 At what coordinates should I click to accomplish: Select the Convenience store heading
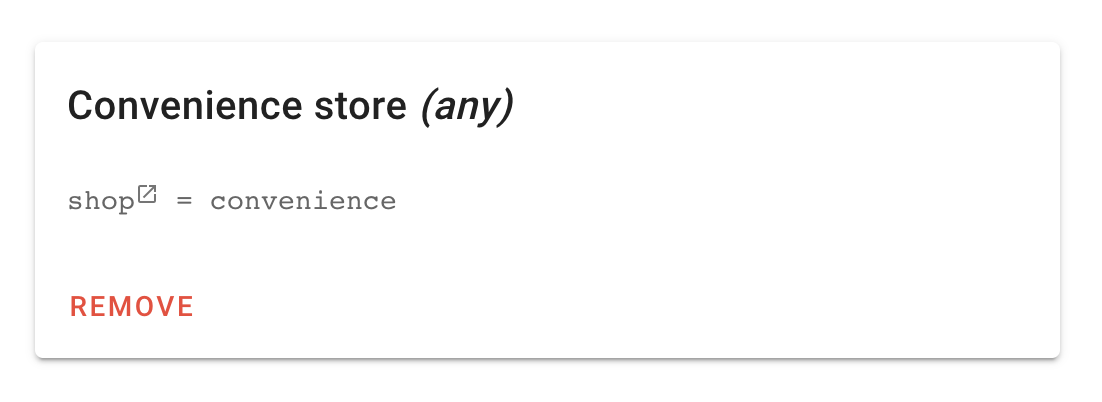pos(290,106)
